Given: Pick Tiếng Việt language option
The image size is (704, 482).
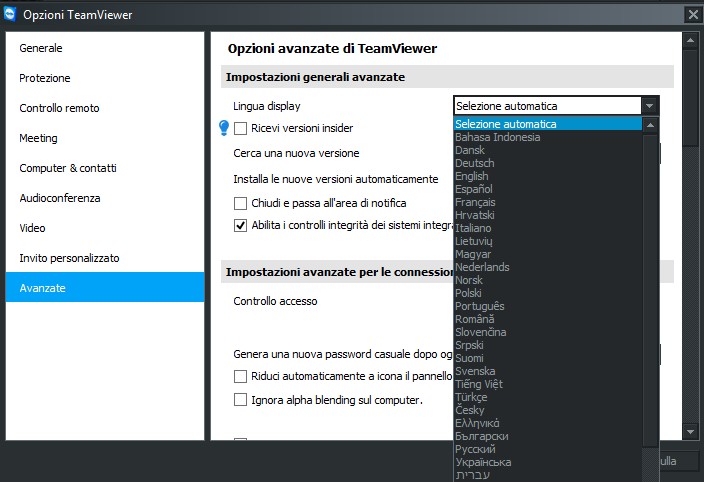Looking at the screenshot, I should click(548, 384).
